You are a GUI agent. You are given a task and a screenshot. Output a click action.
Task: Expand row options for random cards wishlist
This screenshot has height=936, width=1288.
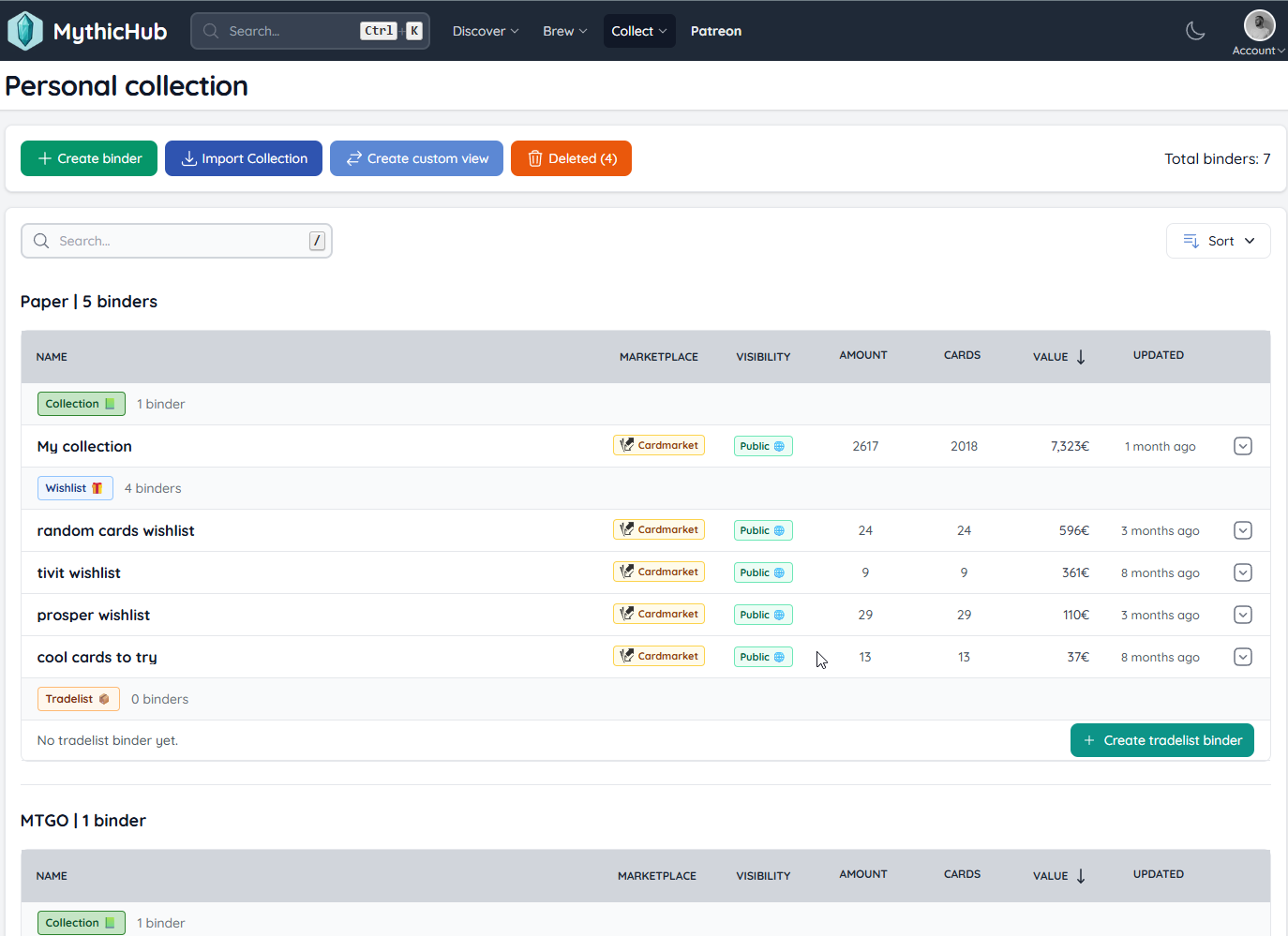(1243, 530)
